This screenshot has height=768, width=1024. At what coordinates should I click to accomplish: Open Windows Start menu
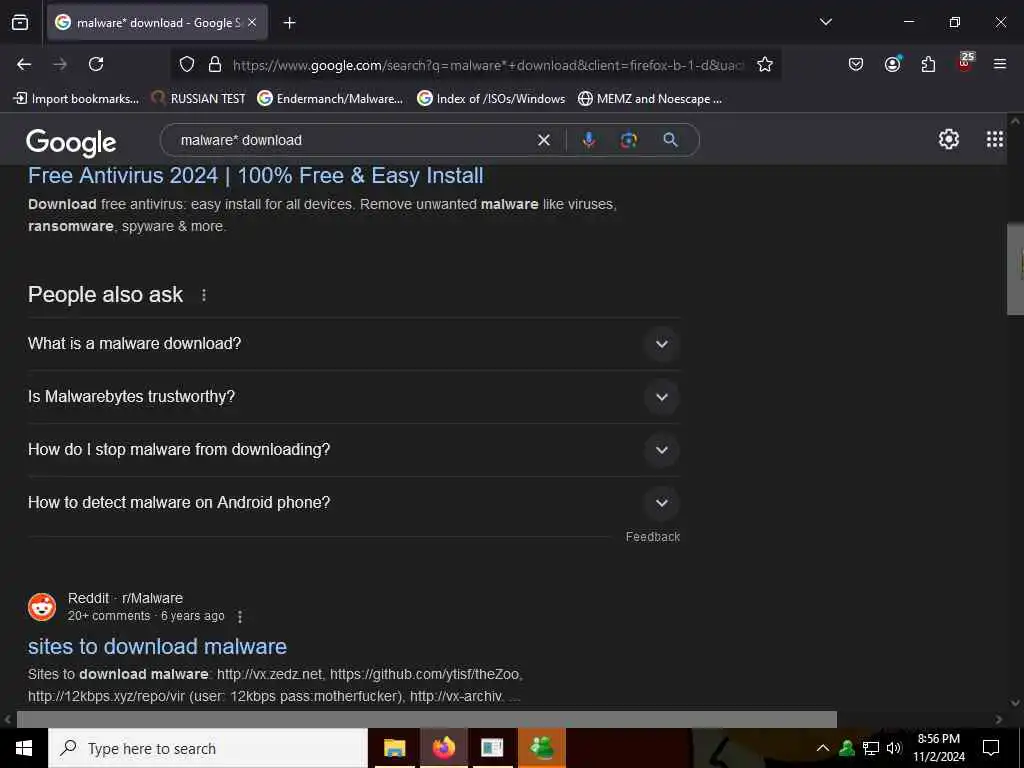[24, 748]
